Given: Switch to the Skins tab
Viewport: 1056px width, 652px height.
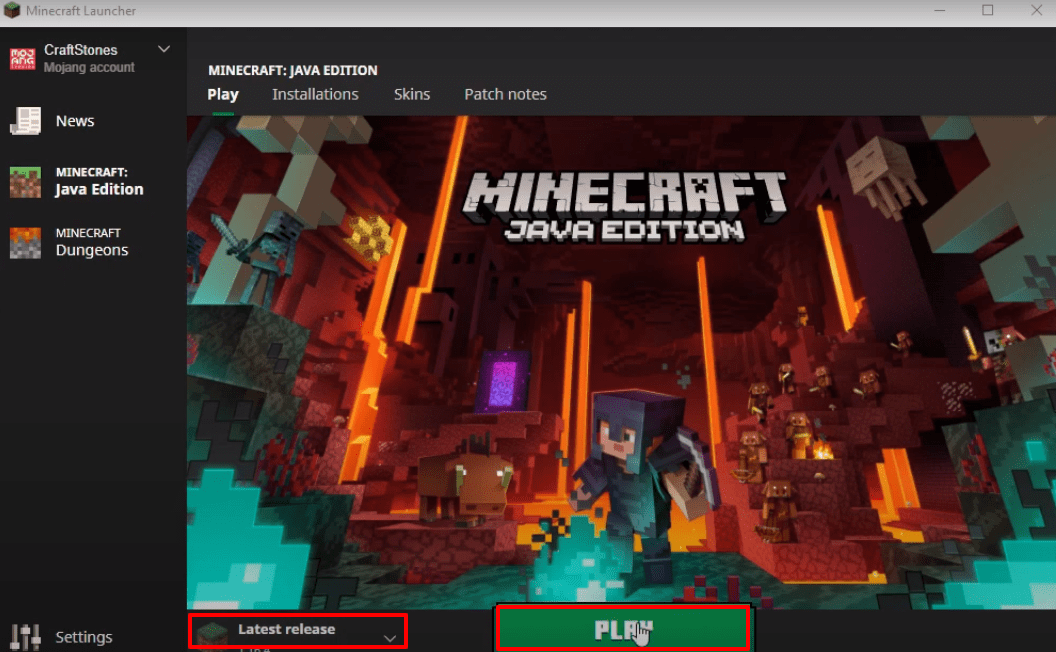Looking at the screenshot, I should [x=411, y=94].
